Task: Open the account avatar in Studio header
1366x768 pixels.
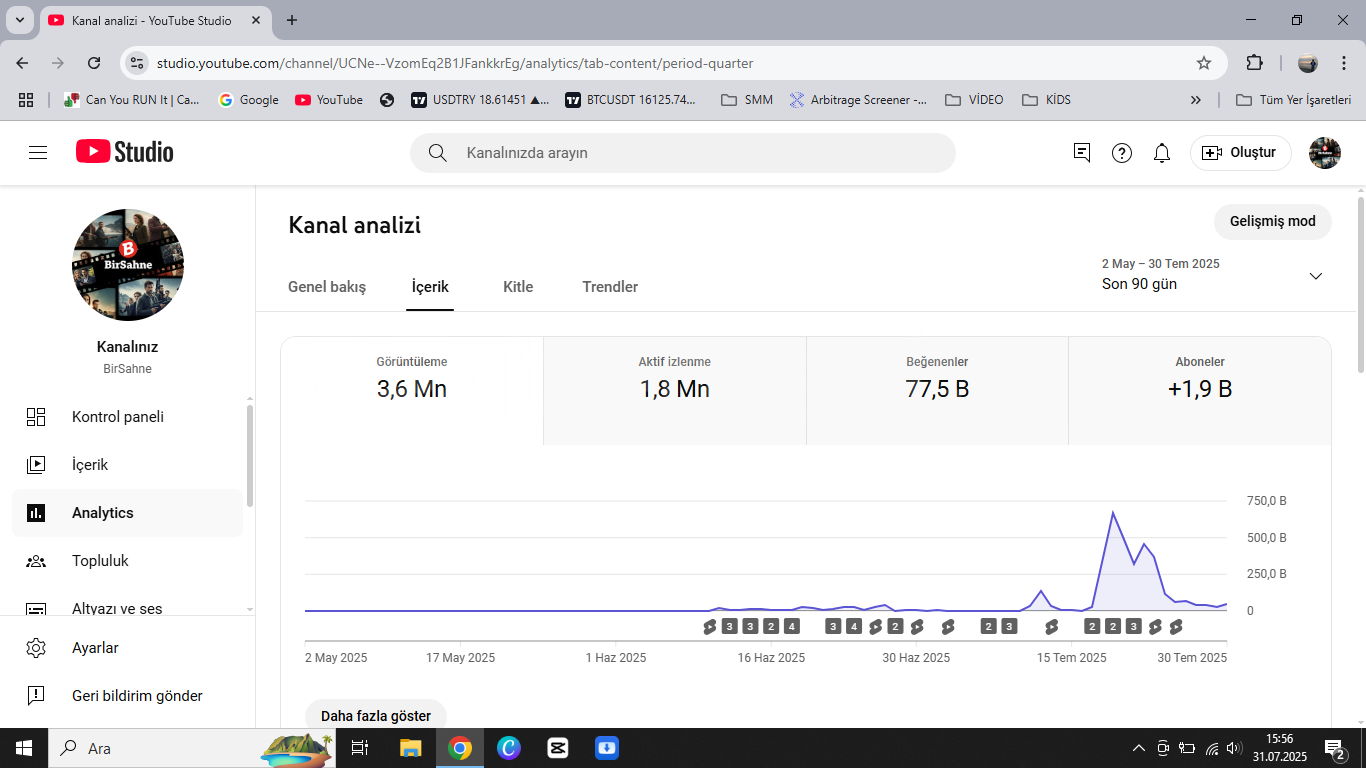Action: [1325, 153]
